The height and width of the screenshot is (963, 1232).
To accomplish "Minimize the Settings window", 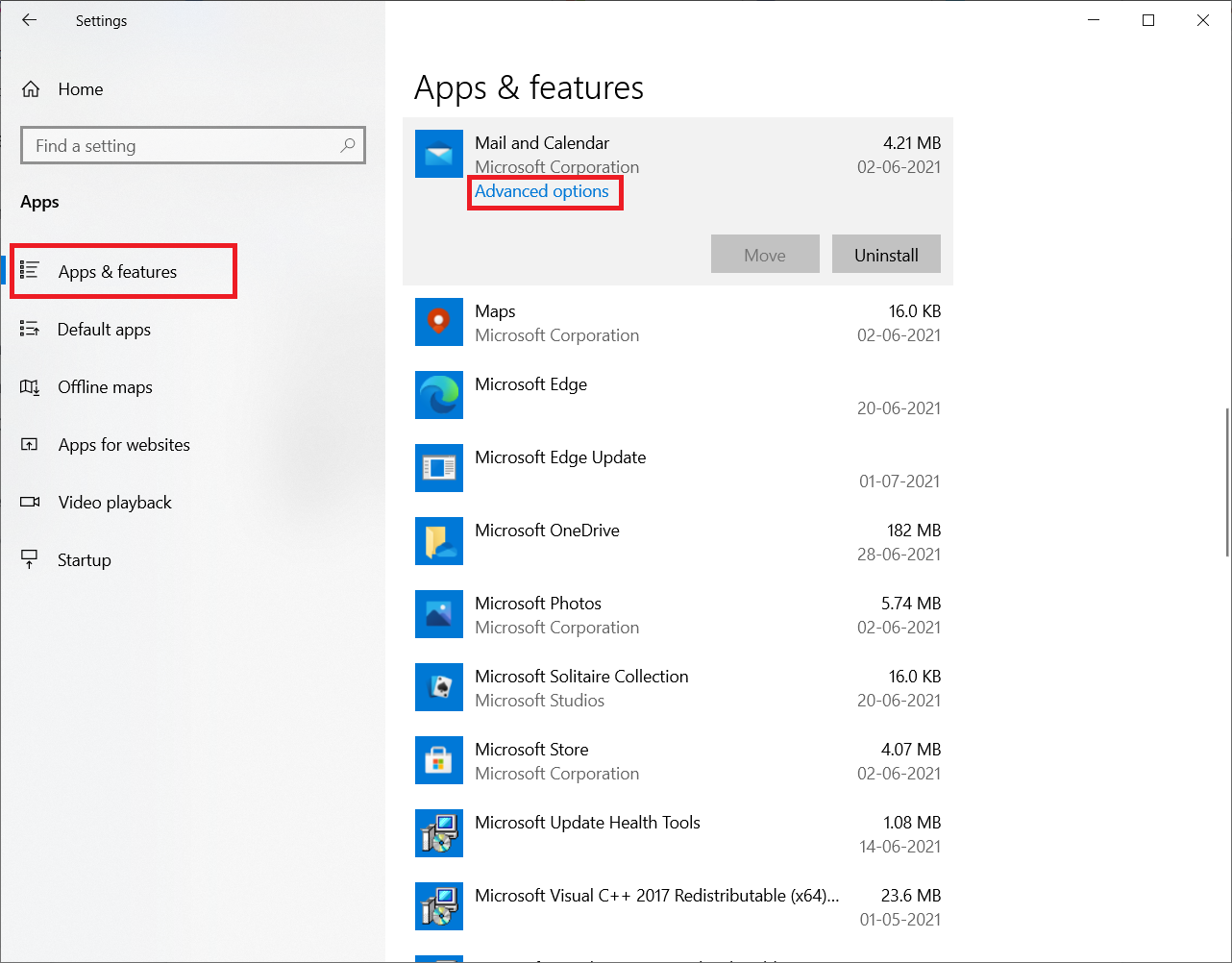I will (1094, 20).
